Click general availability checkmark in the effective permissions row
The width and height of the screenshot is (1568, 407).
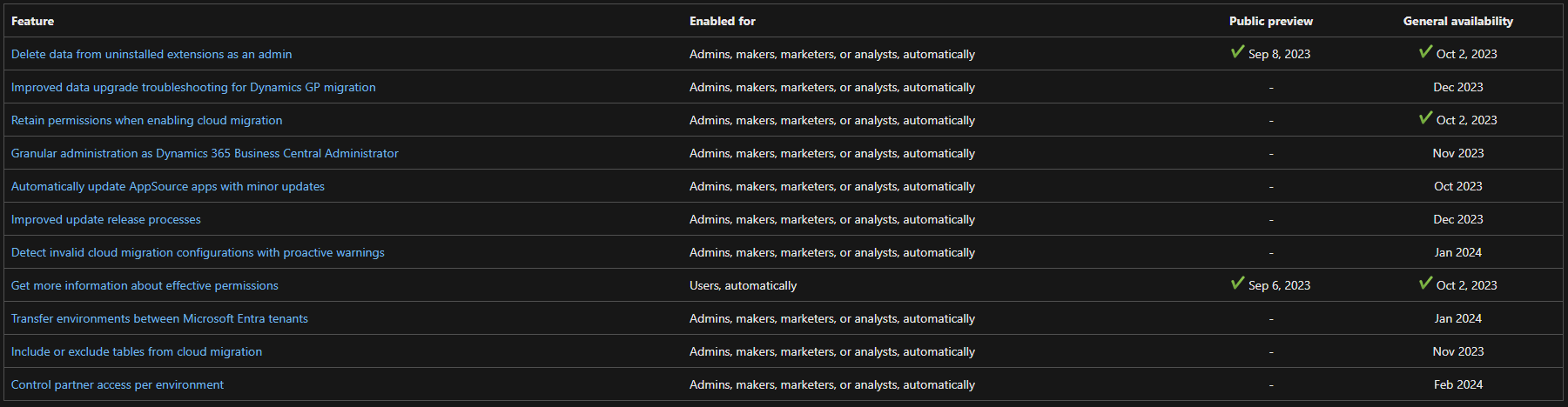click(1425, 284)
